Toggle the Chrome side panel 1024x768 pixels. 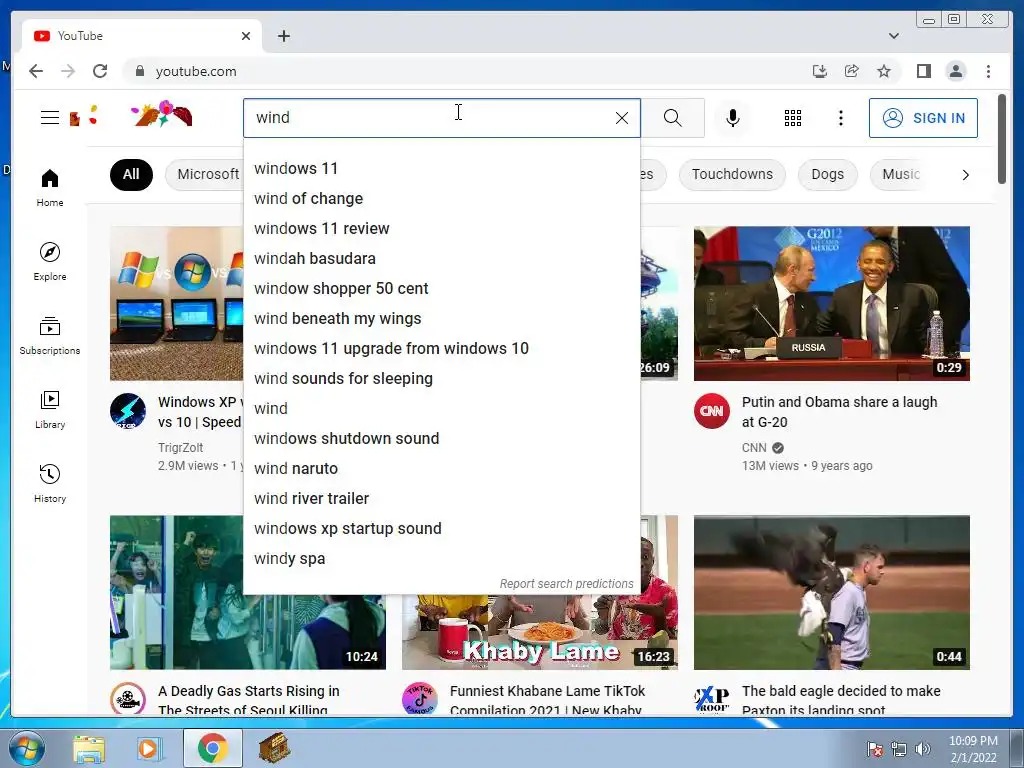pyautogui.click(x=923, y=71)
